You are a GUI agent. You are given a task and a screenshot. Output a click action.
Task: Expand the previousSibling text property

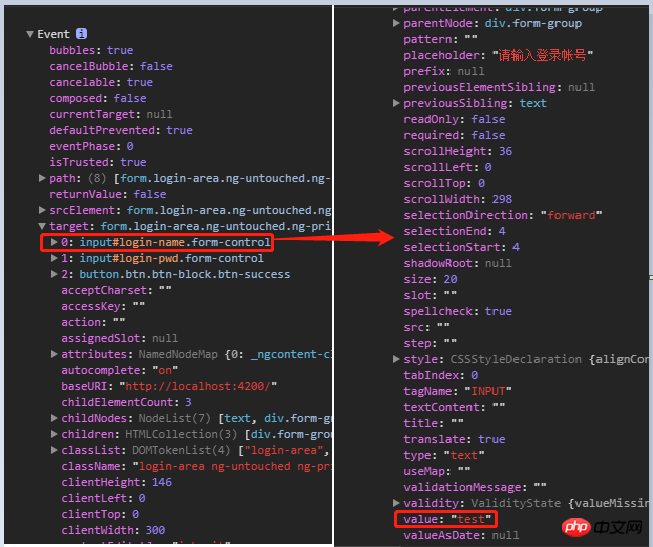coord(396,103)
